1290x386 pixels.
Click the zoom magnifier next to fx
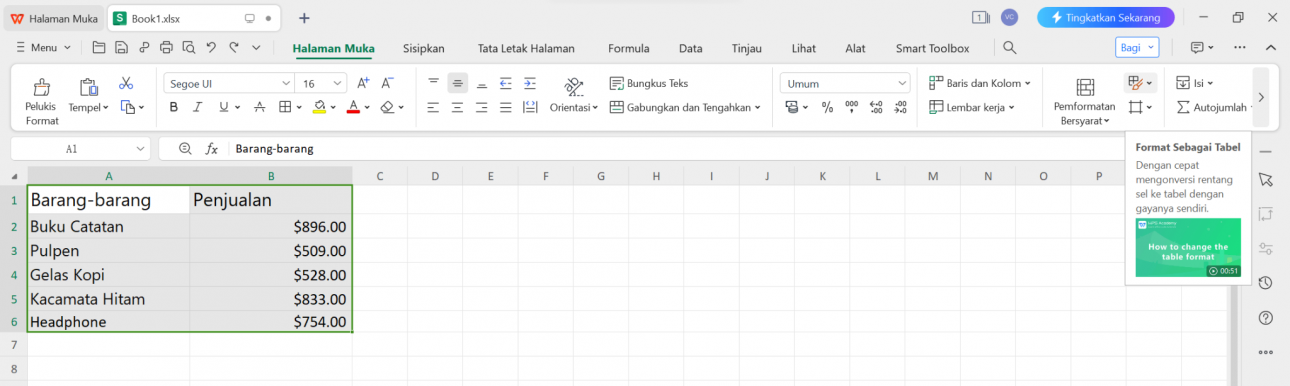pos(185,148)
